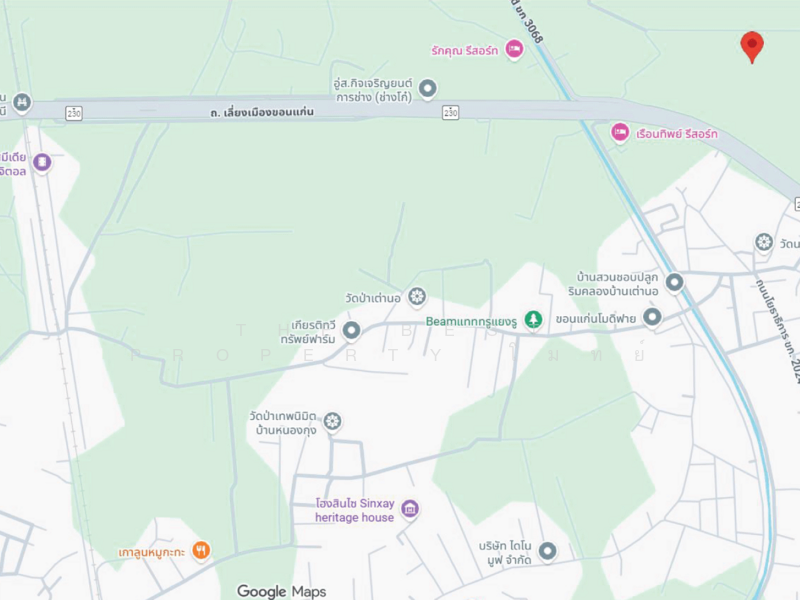Click the บ้านสวนชอบปลูก ริมคลองบ้านเต่านอ pin

pyautogui.click(x=674, y=282)
